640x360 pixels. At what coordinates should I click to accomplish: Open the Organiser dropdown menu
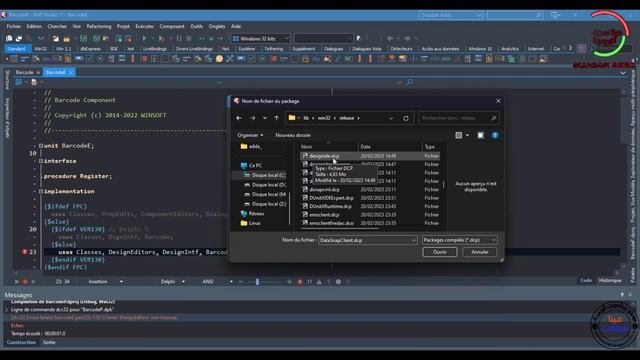(250, 135)
